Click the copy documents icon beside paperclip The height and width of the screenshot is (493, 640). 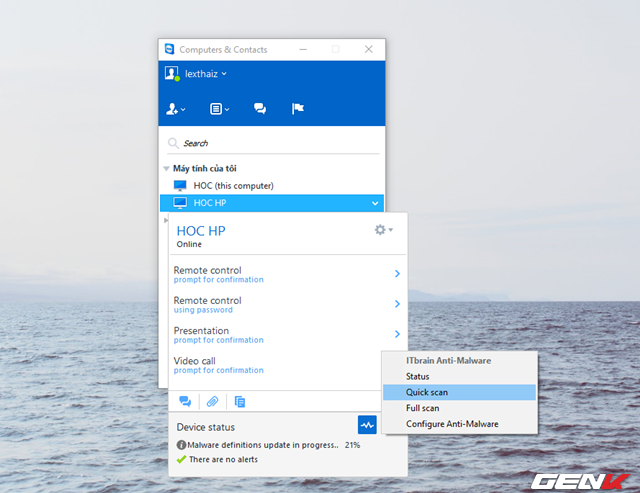coord(240,401)
